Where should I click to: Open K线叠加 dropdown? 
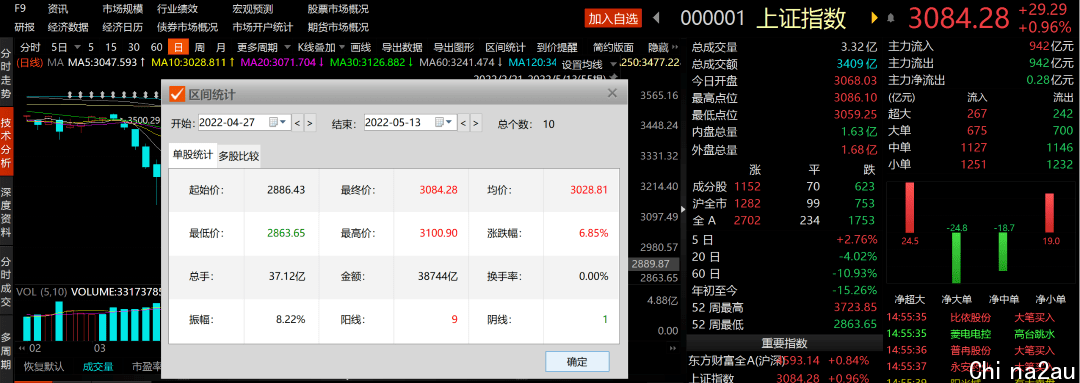click(x=320, y=48)
